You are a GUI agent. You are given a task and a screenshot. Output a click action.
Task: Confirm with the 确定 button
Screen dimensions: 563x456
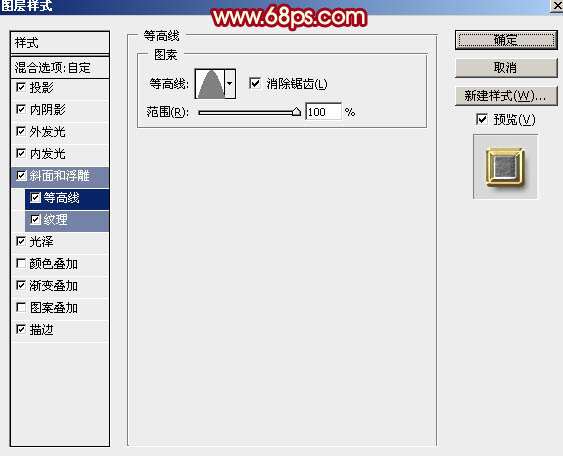coord(506,40)
